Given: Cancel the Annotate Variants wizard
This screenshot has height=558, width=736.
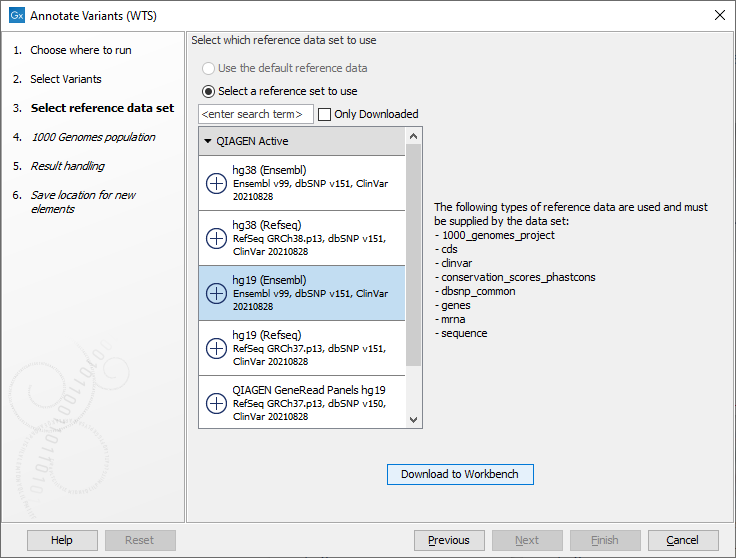Looking at the screenshot, I should [683, 540].
